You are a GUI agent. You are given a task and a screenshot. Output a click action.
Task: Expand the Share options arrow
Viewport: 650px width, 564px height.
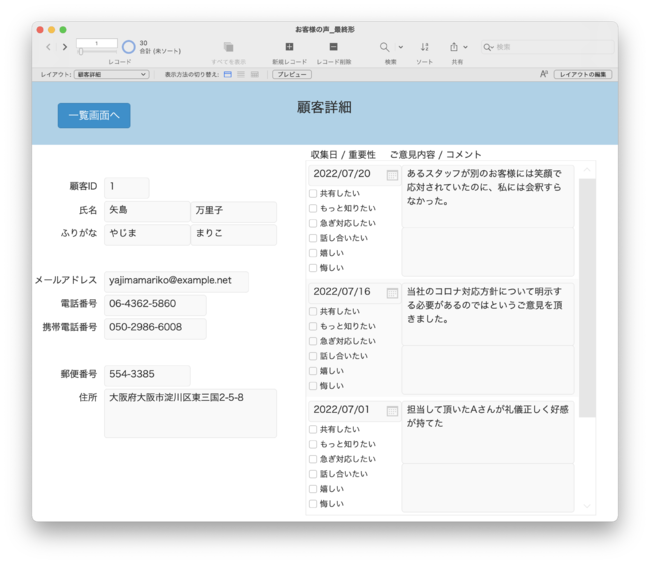pyautogui.click(x=466, y=47)
